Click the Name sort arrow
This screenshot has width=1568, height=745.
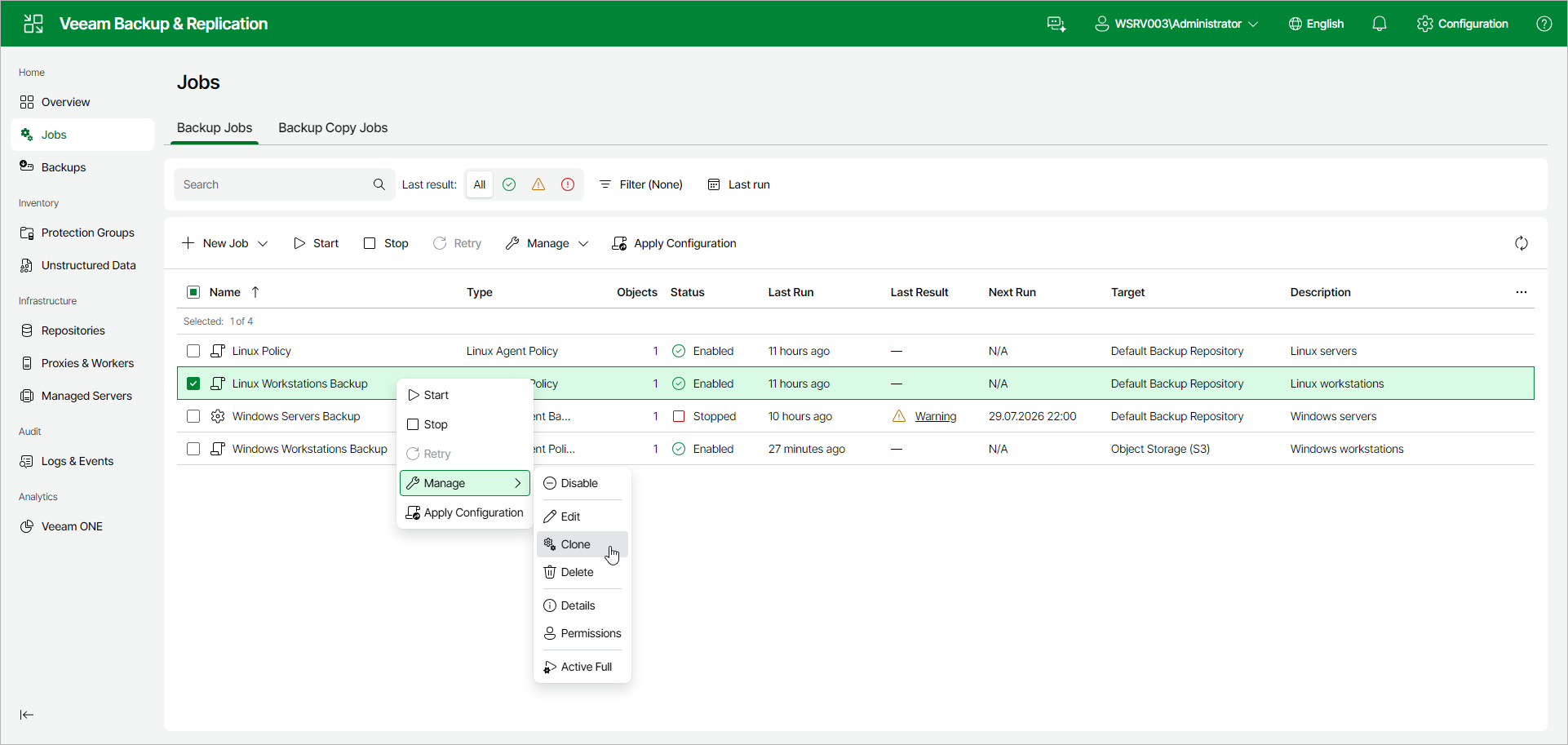pos(255,292)
